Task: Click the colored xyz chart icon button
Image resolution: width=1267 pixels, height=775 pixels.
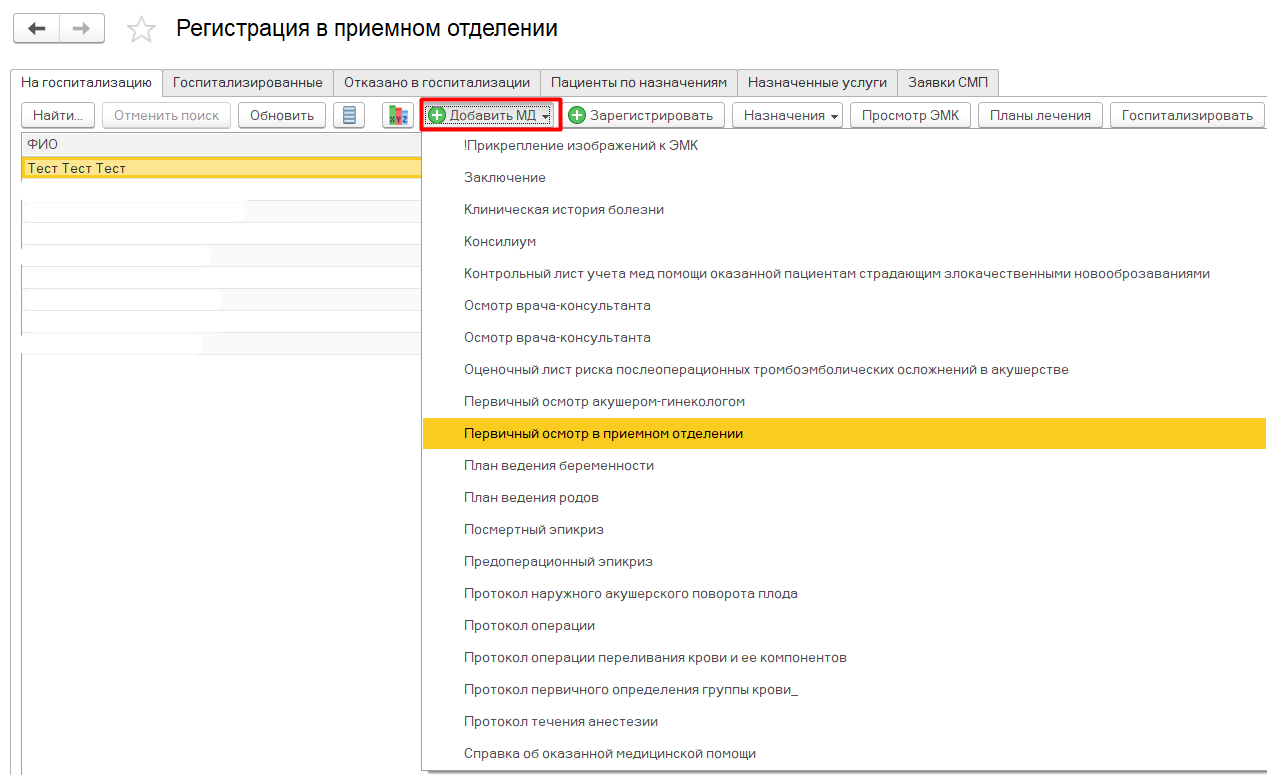Action: click(398, 115)
